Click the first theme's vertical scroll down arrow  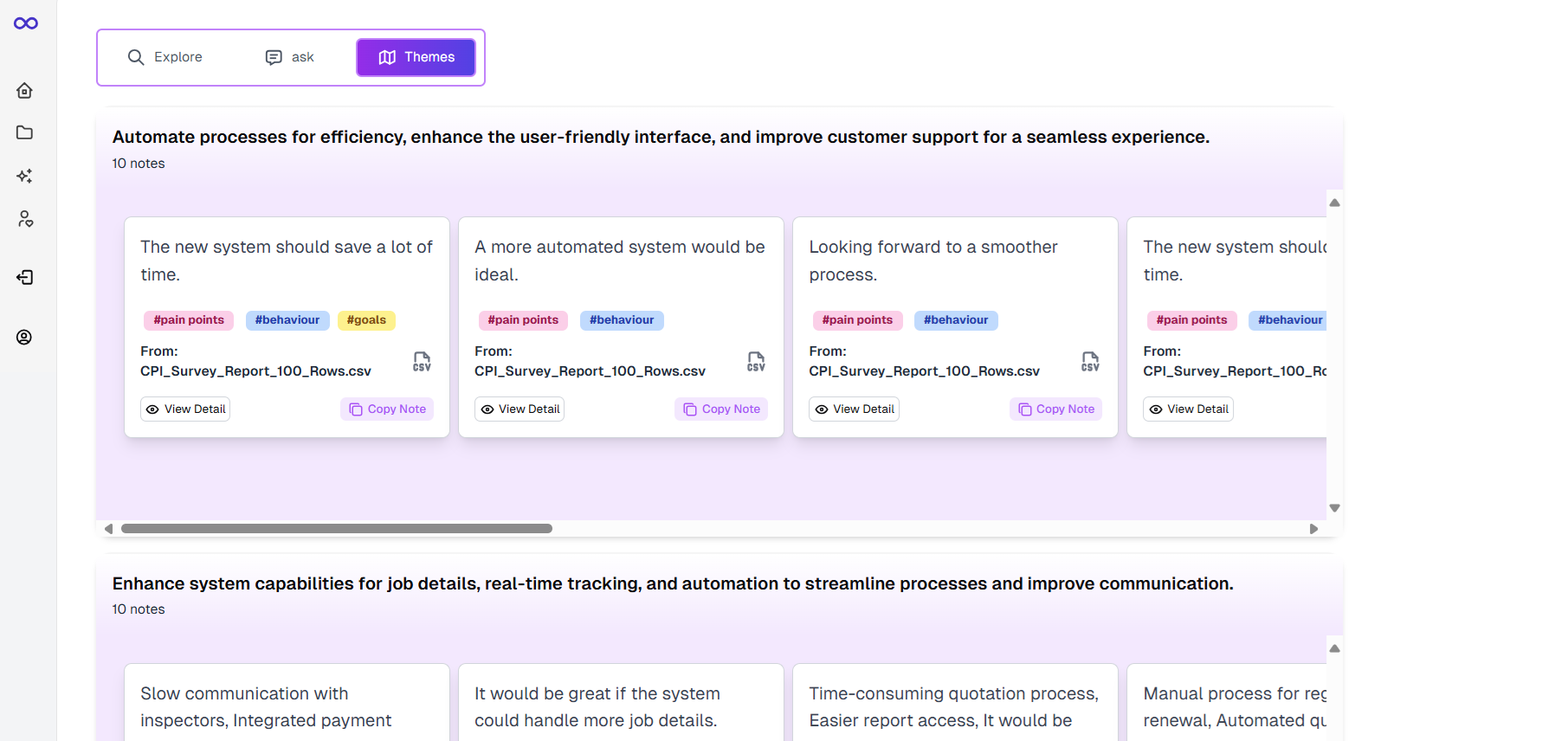pos(1334,508)
